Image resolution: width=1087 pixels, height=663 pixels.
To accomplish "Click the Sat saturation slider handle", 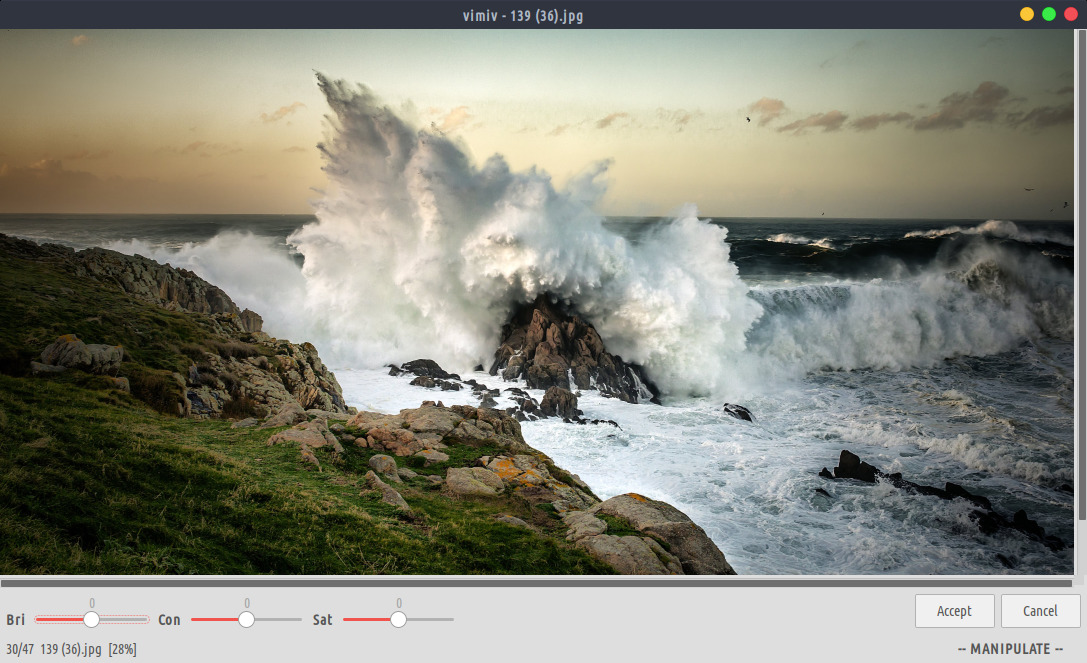I will (x=398, y=619).
